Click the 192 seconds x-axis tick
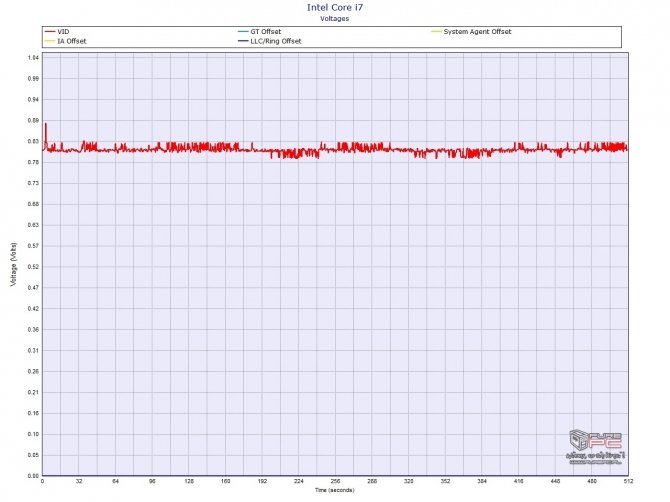Screen dimensions: 670x502 262,481
